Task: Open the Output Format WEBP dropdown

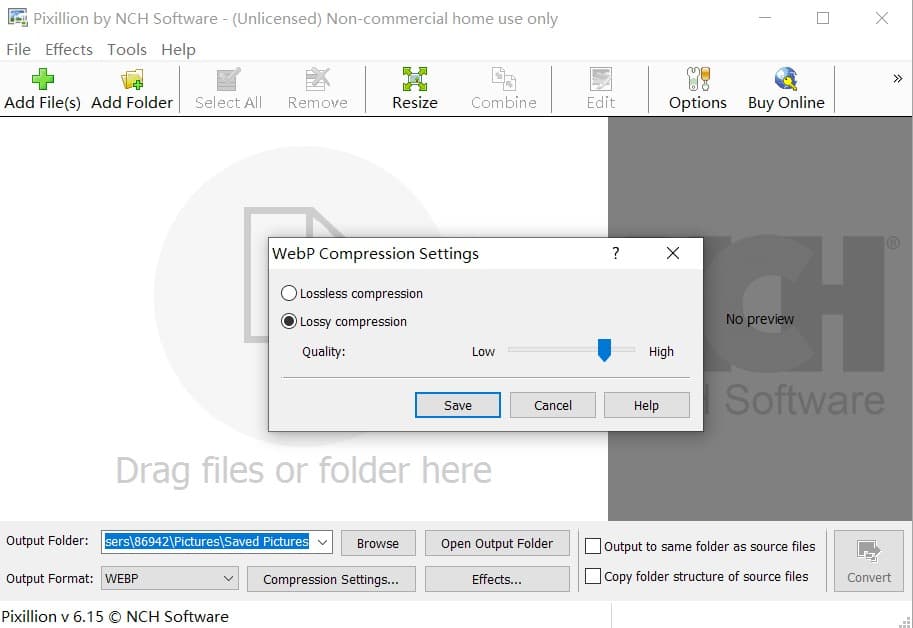Action: click(x=228, y=578)
